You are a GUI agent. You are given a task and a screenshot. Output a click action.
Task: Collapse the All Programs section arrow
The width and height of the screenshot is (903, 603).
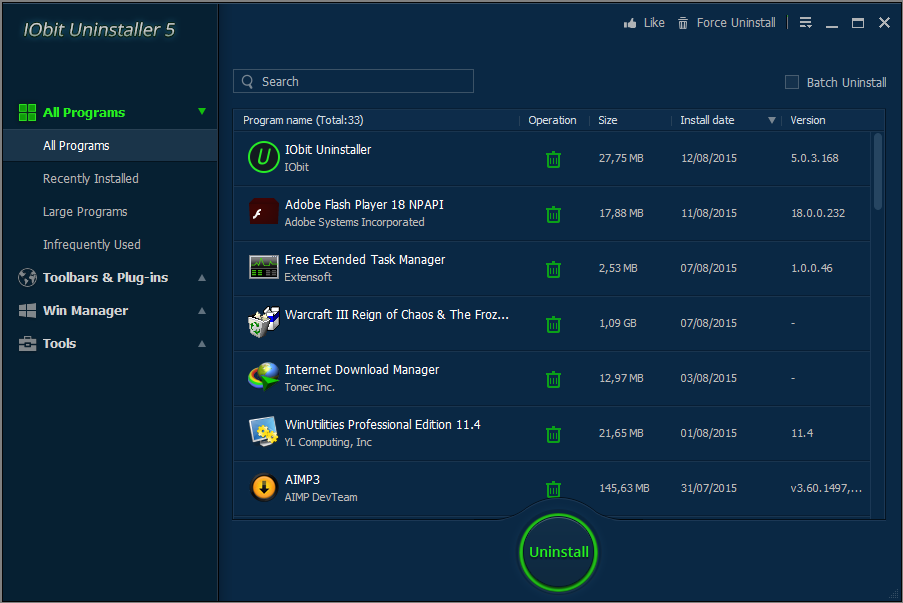coord(202,111)
